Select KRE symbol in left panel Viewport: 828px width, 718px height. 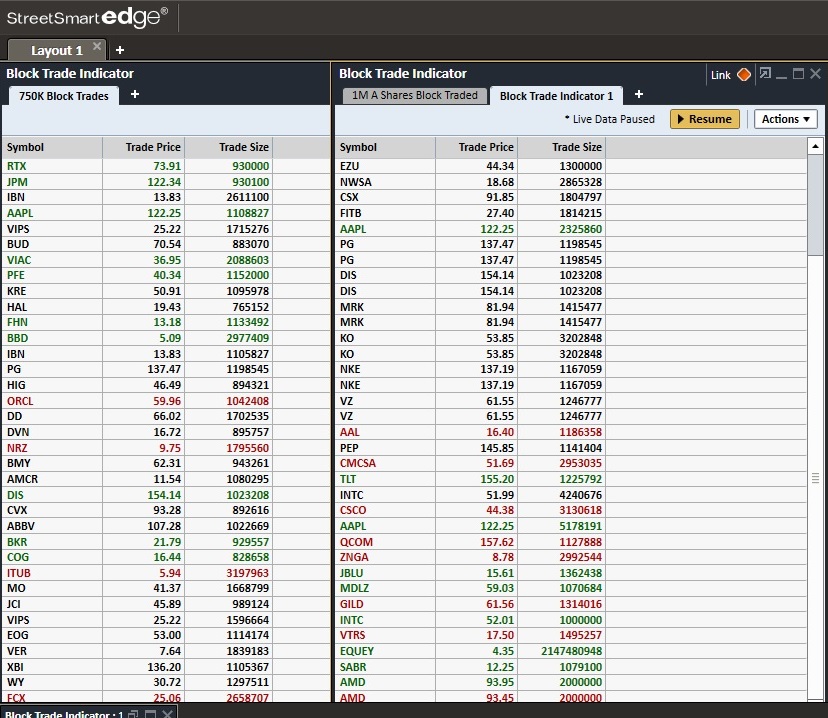click(x=16, y=291)
